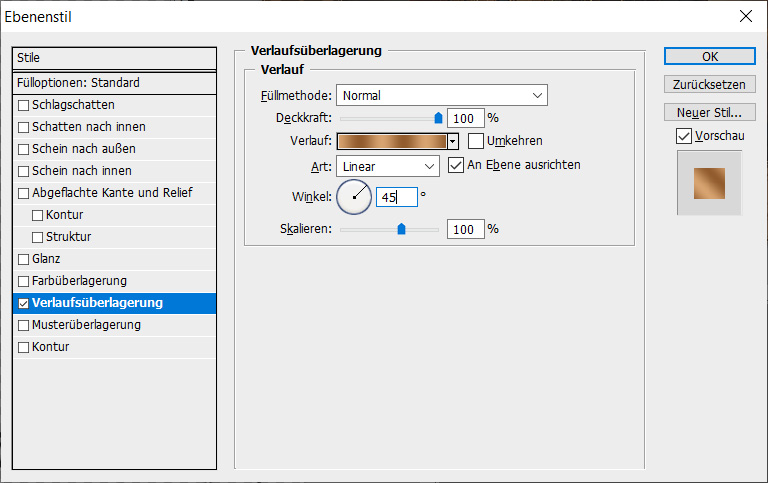Disable the Vorschau preview checkbox
The height and width of the screenshot is (483, 768).
click(684, 135)
